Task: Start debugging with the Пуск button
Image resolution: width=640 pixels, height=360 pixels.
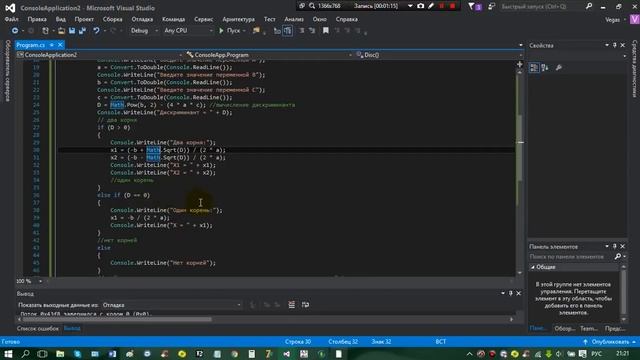Action: pyautogui.click(x=230, y=31)
